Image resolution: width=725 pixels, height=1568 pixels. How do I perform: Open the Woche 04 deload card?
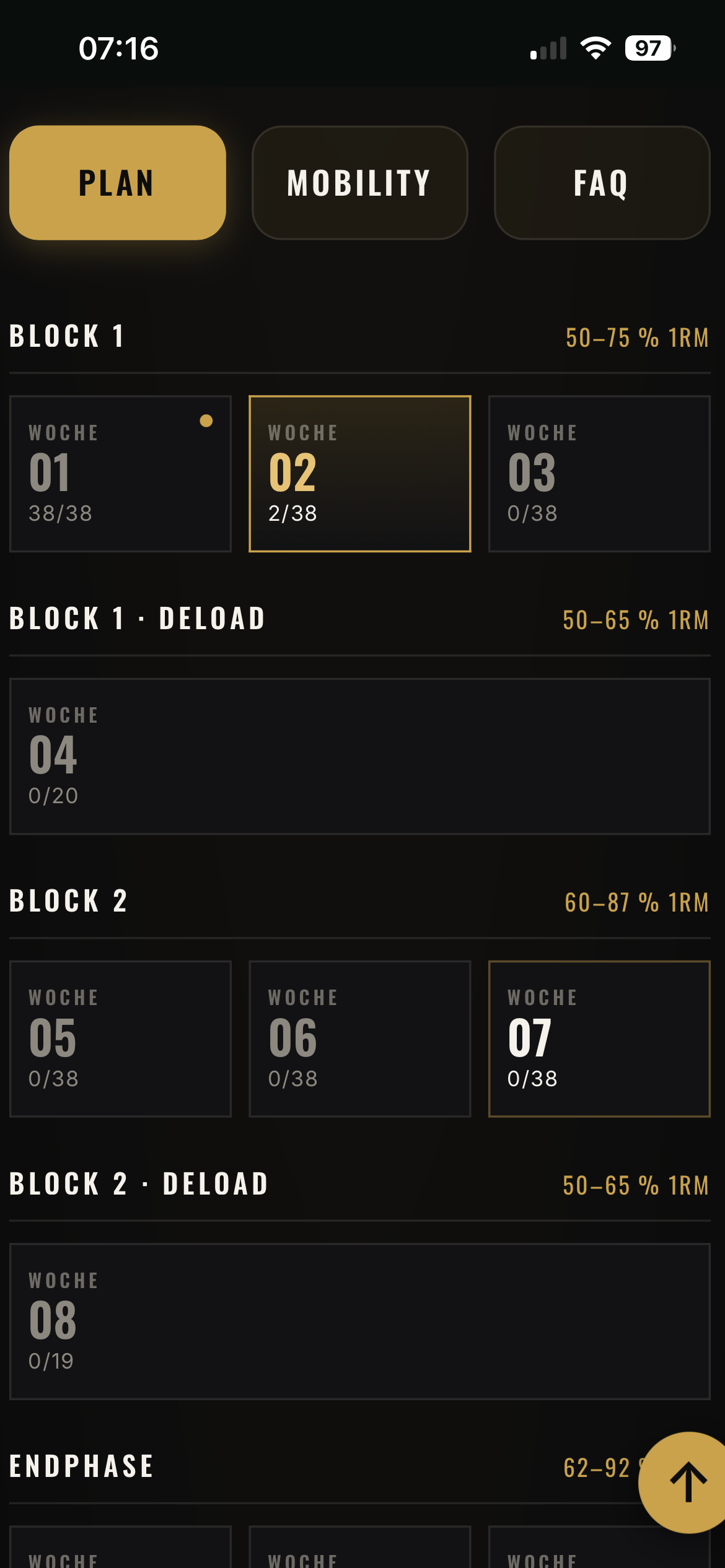pos(359,756)
